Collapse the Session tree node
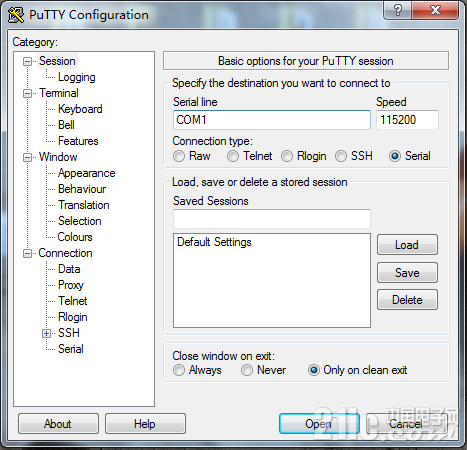The height and width of the screenshot is (450, 467). pyautogui.click(x=27, y=61)
